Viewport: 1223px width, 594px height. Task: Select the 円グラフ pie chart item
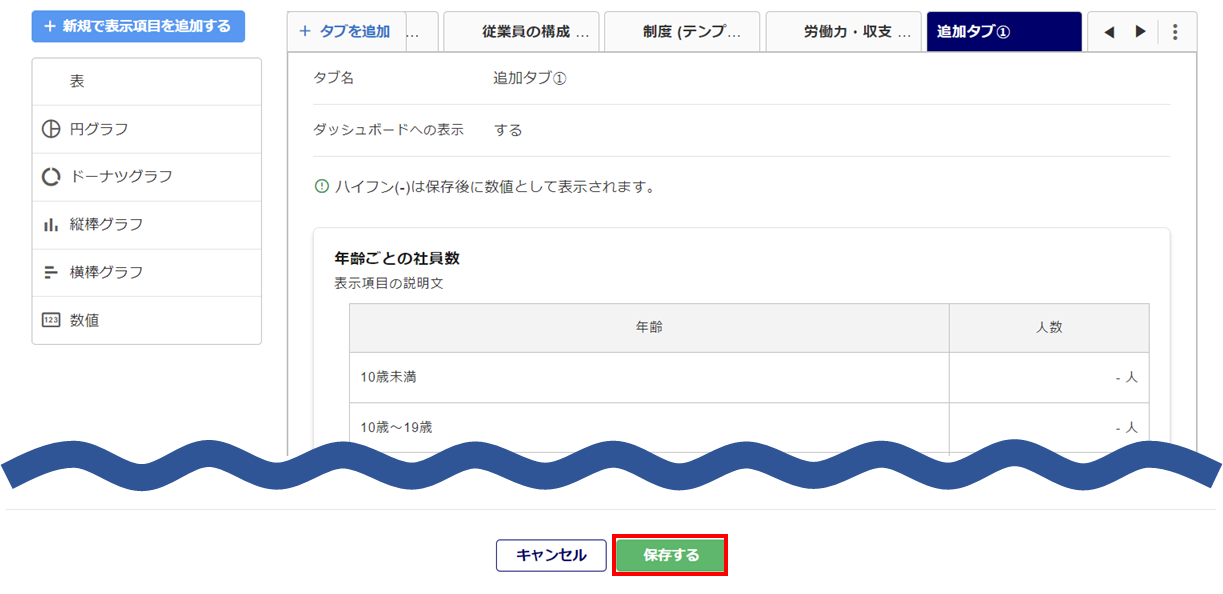[146, 129]
